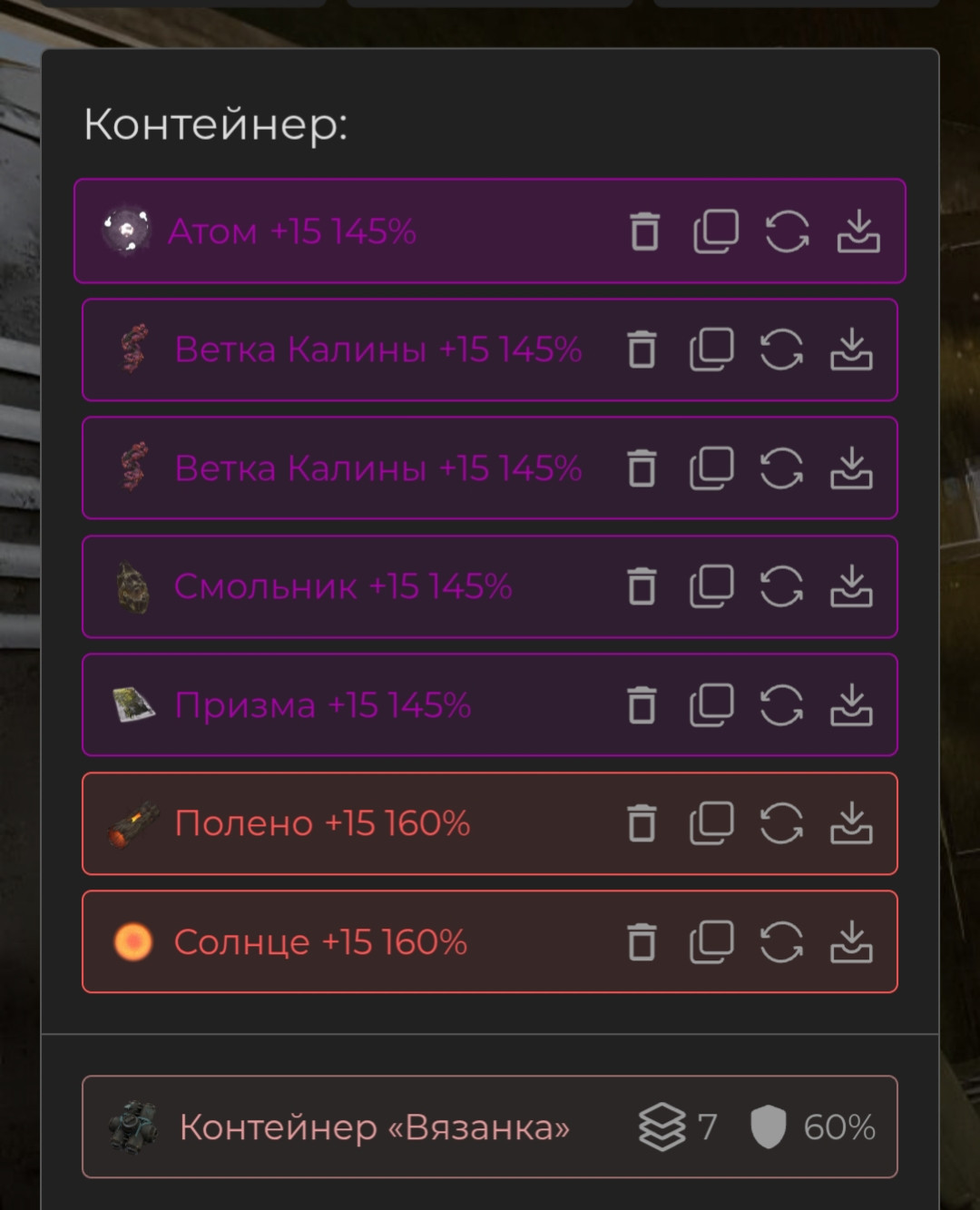The width and height of the screenshot is (980, 1210).
Task: Click the stack layers icon beside the 7
Action: [665, 1127]
